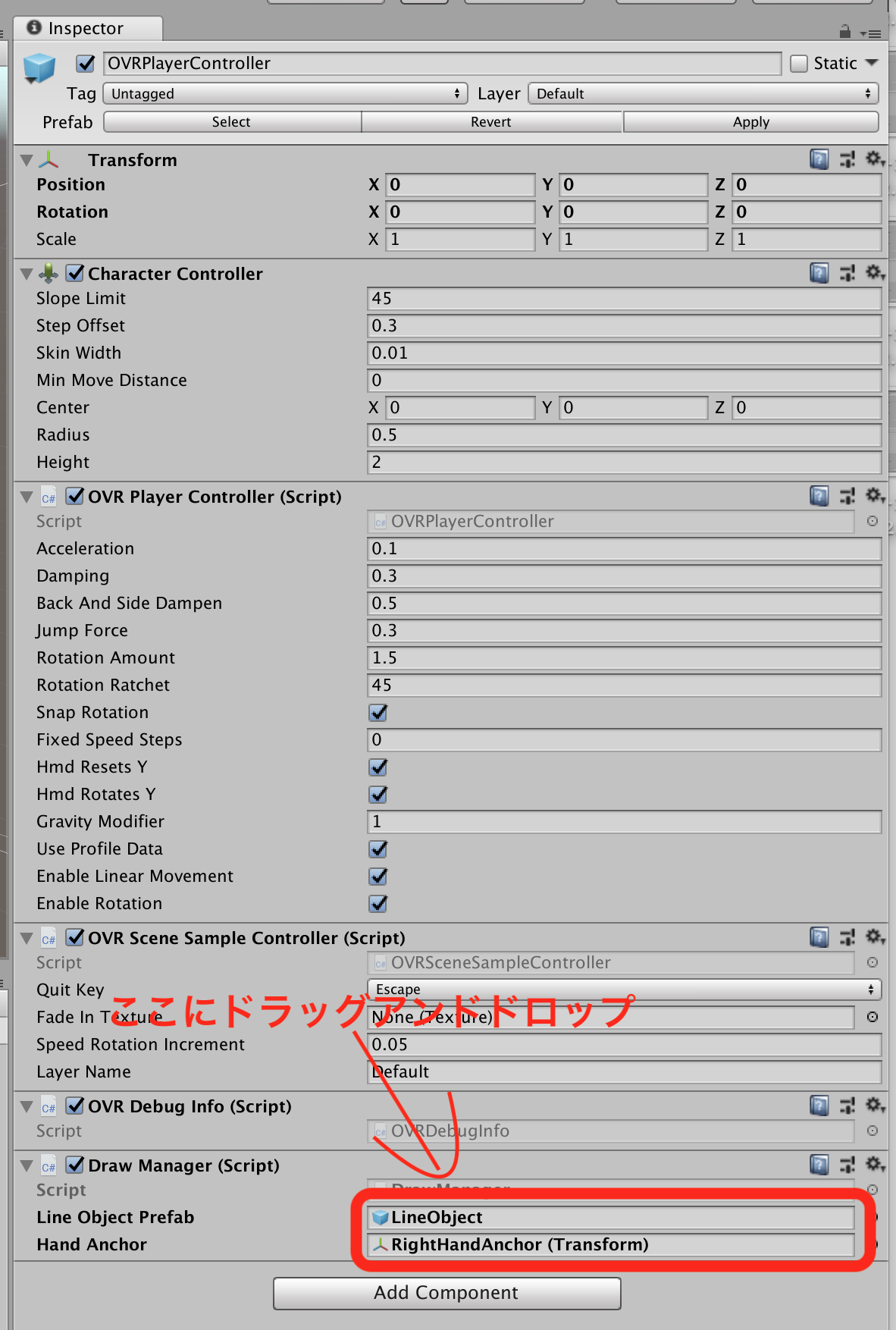Open the OVR Scene Sample Controller help icon
The image size is (896, 1330).
[819, 937]
